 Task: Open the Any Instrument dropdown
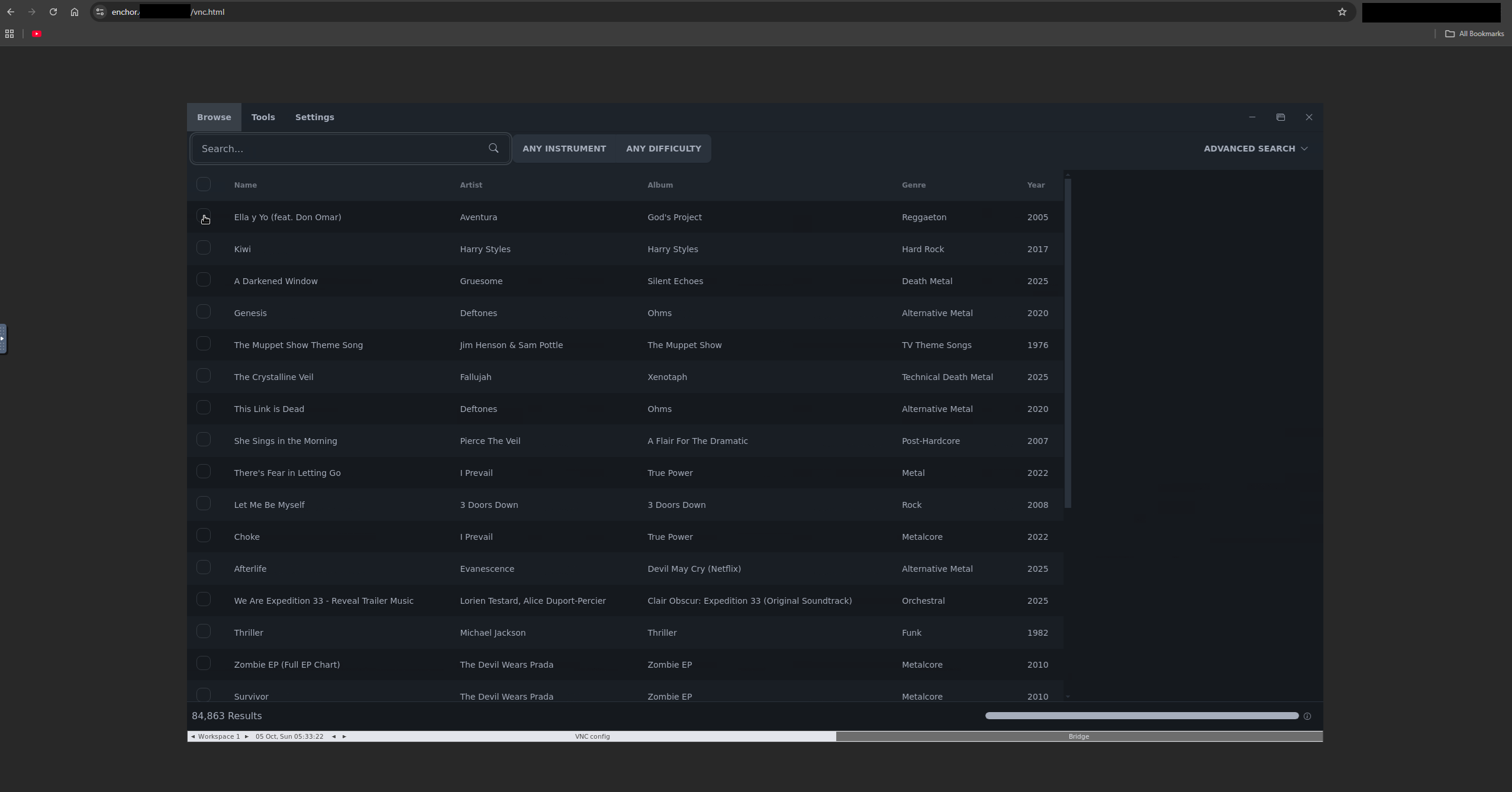pyautogui.click(x=564, y=149)
